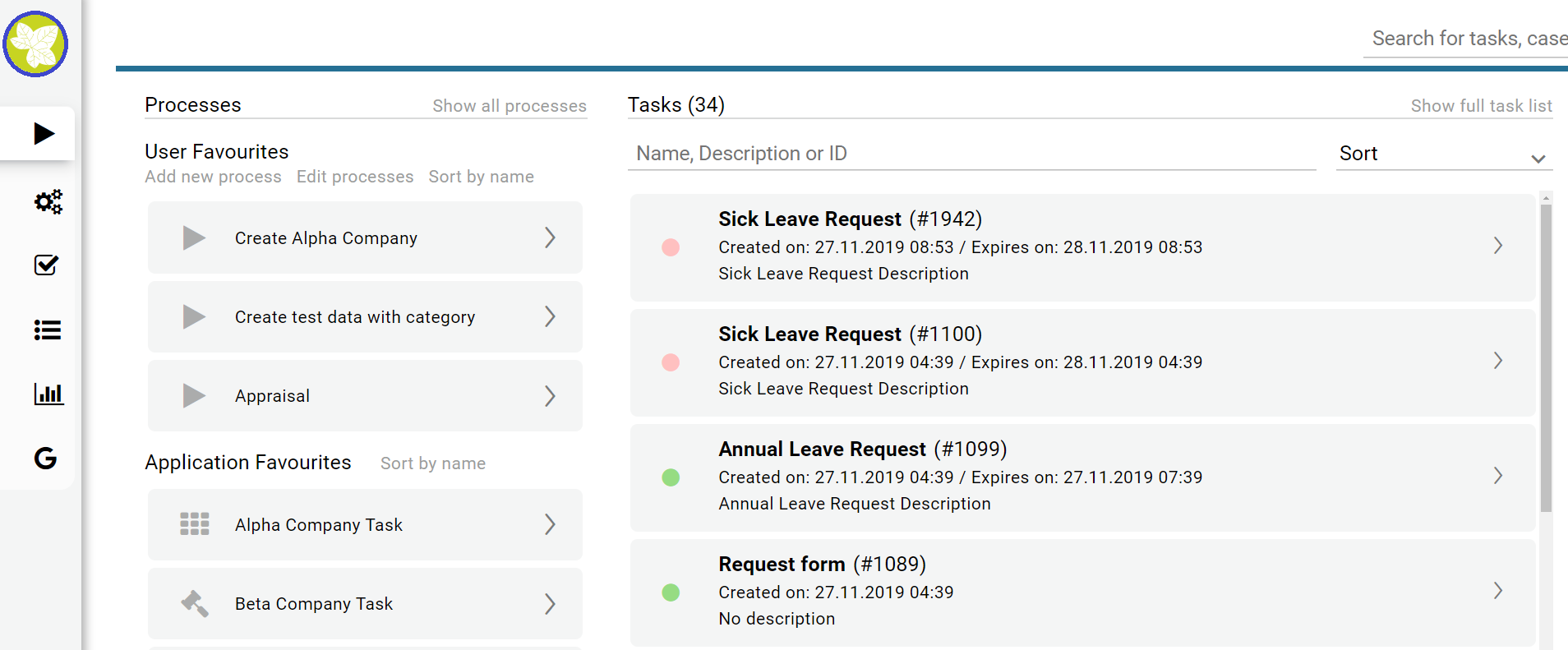This screenshot has width=1568, height=650.
Task: Open the gears processes sidebar icon
Action: (x=48, y=201)
